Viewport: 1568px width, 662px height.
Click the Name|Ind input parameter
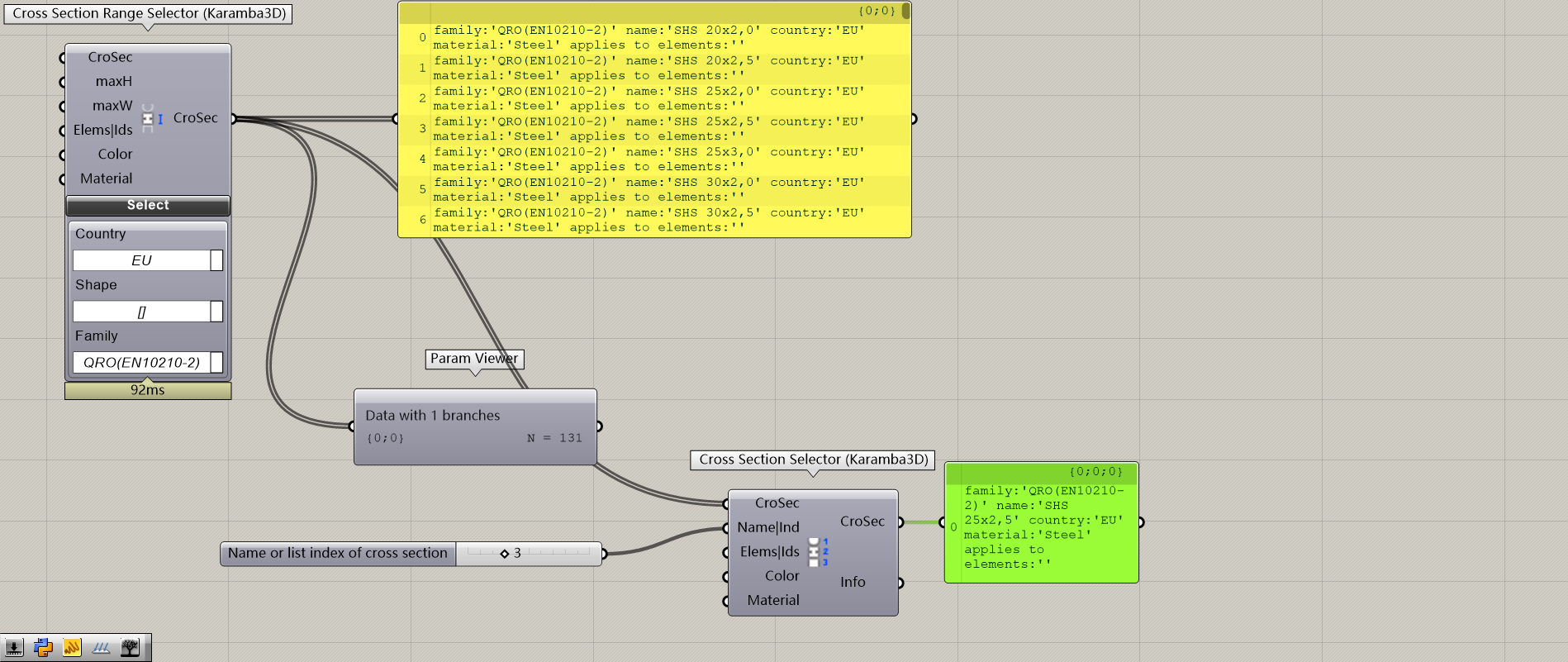tap(767, 527)
